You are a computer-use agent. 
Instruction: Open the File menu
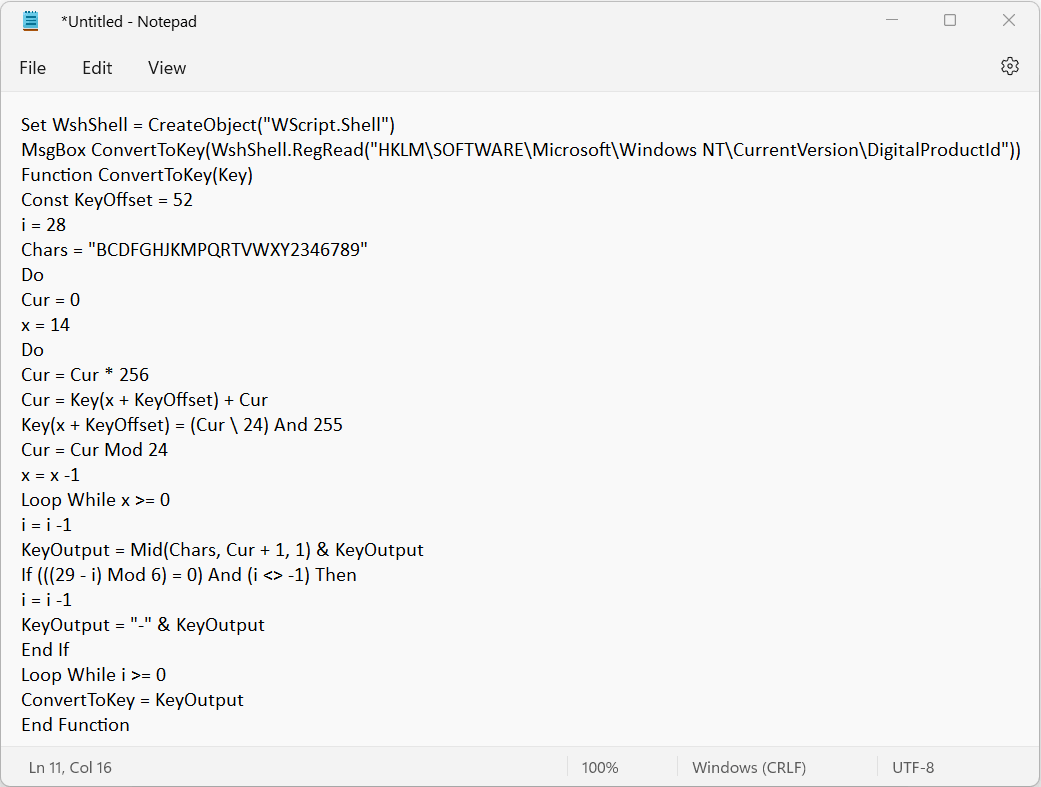click(32, 67)
